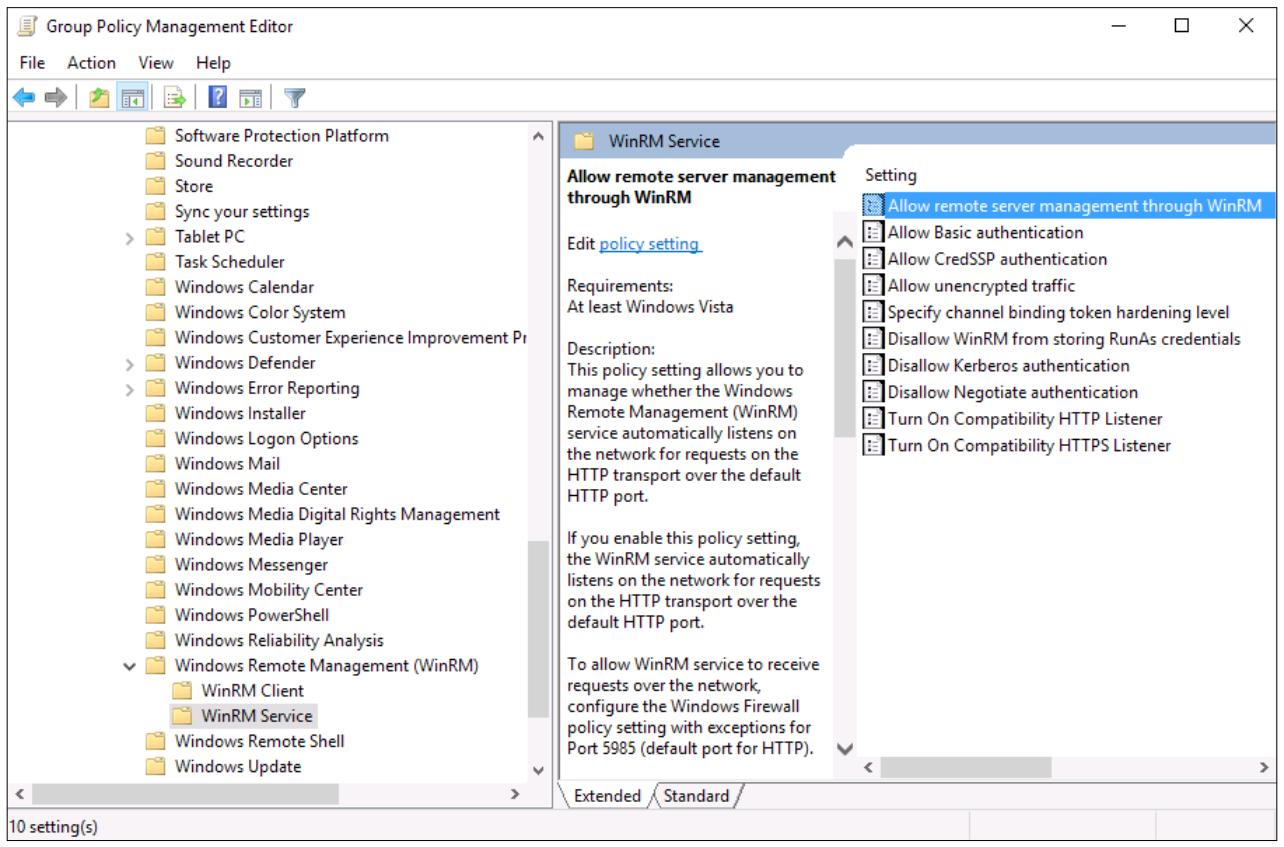Open the File menu
The image size is (1284, 847).
pyautogui.click(x=31, y=62)
